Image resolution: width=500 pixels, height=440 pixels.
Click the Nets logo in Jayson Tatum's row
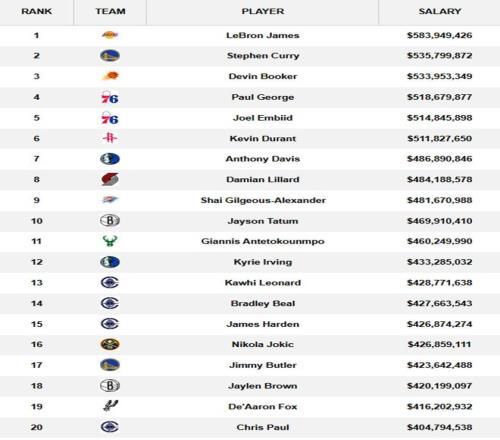(x=110, y=220)
